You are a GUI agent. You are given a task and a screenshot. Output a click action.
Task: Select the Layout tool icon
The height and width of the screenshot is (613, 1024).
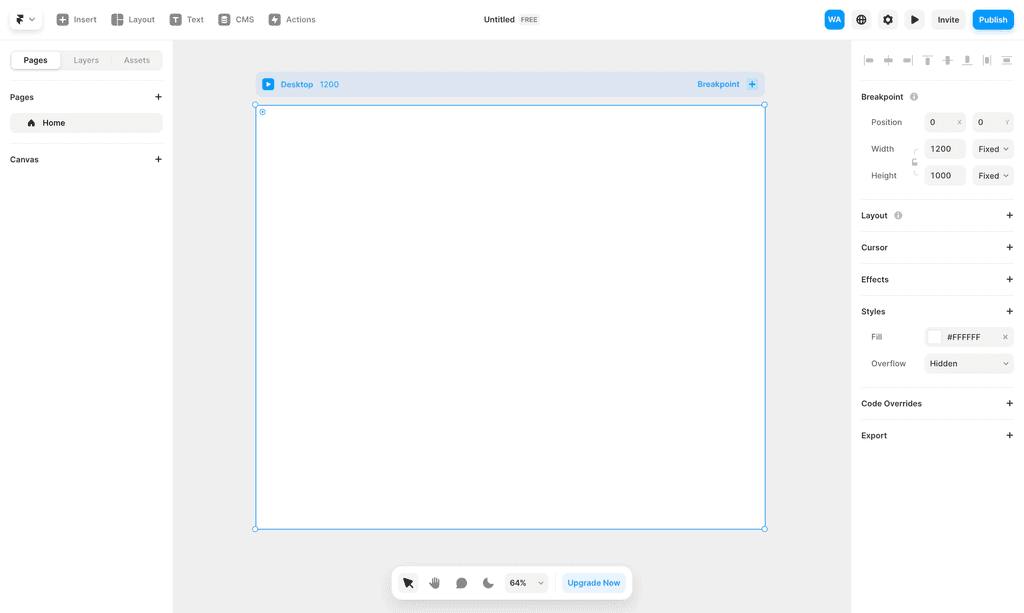click(x=115, y=19)
